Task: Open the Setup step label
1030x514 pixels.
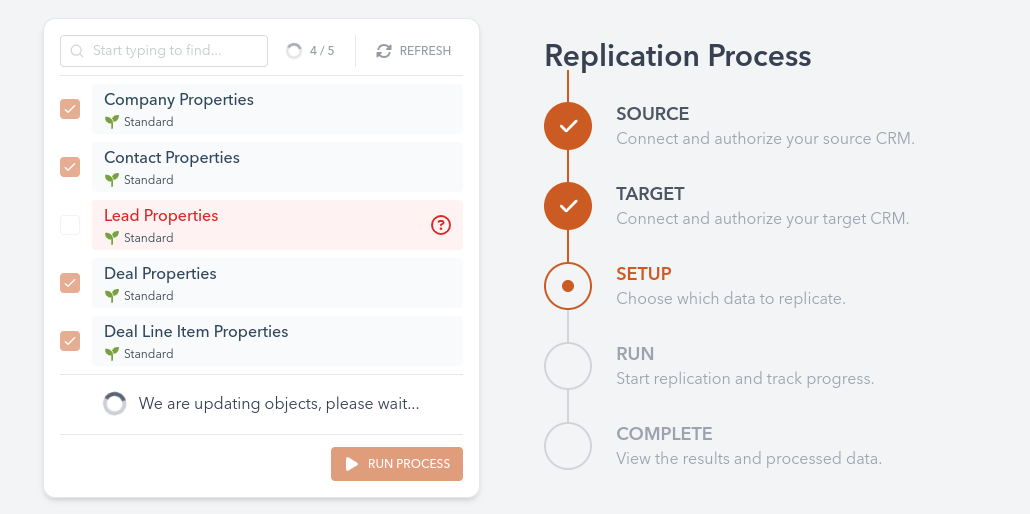Action: coord(644,274)
